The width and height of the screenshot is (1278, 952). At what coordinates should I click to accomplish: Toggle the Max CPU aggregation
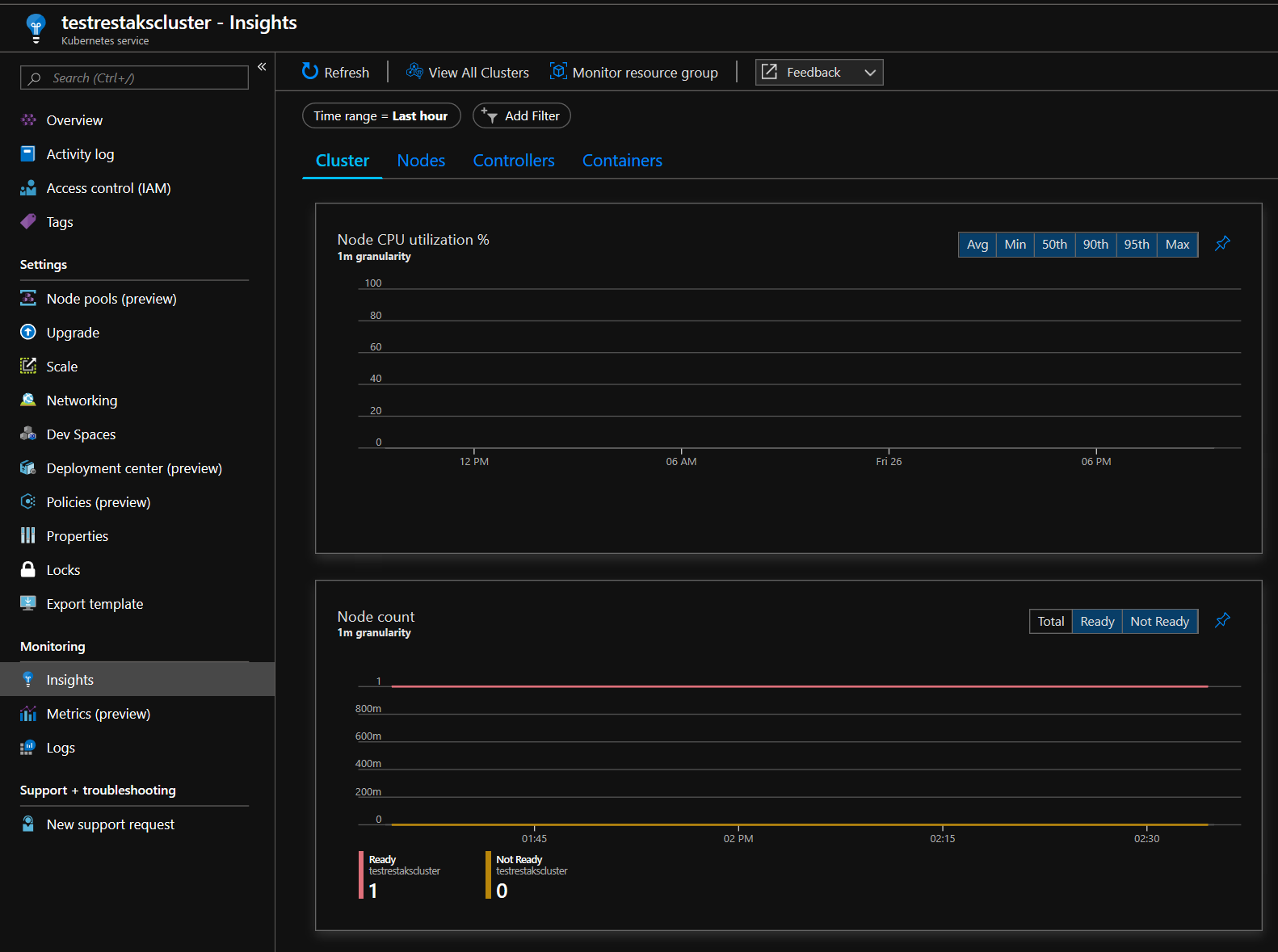[1178, 245]
